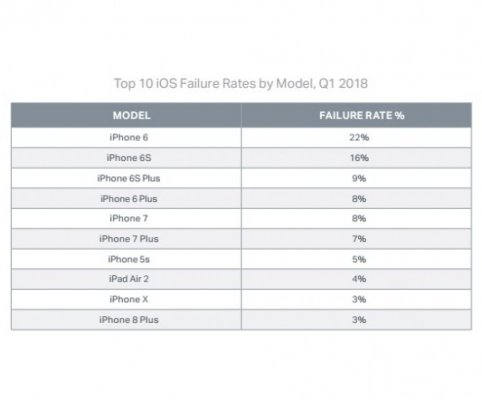Click the 9% failure rate value
Screen dimensions: 482x400
coord(359,178)
